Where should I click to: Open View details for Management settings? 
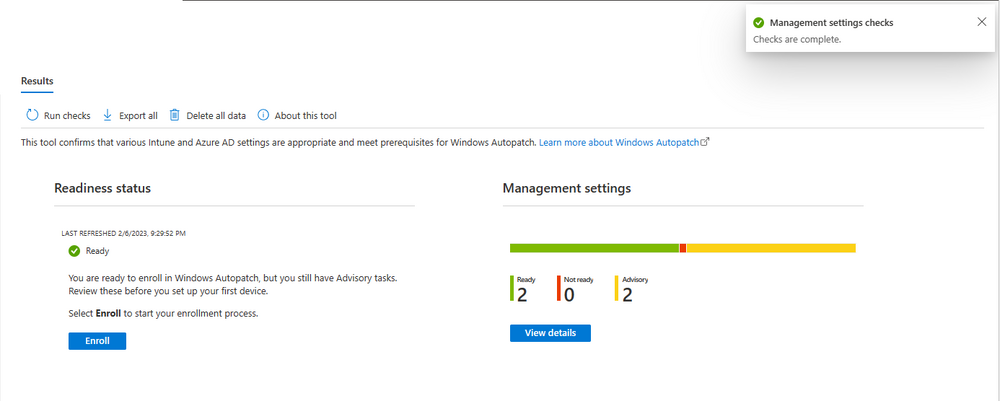(550, 333)
